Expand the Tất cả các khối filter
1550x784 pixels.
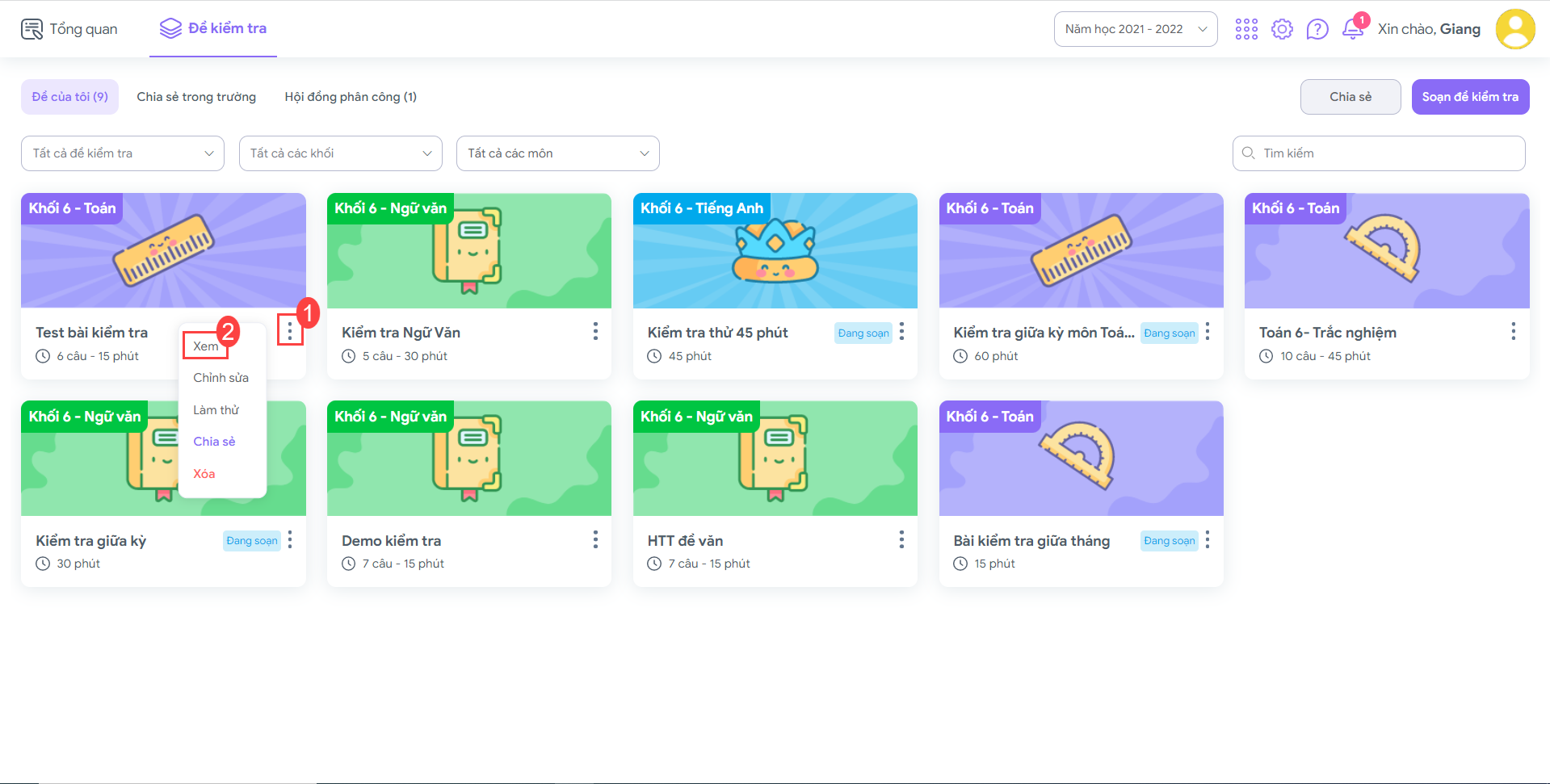tap(341, 153)
